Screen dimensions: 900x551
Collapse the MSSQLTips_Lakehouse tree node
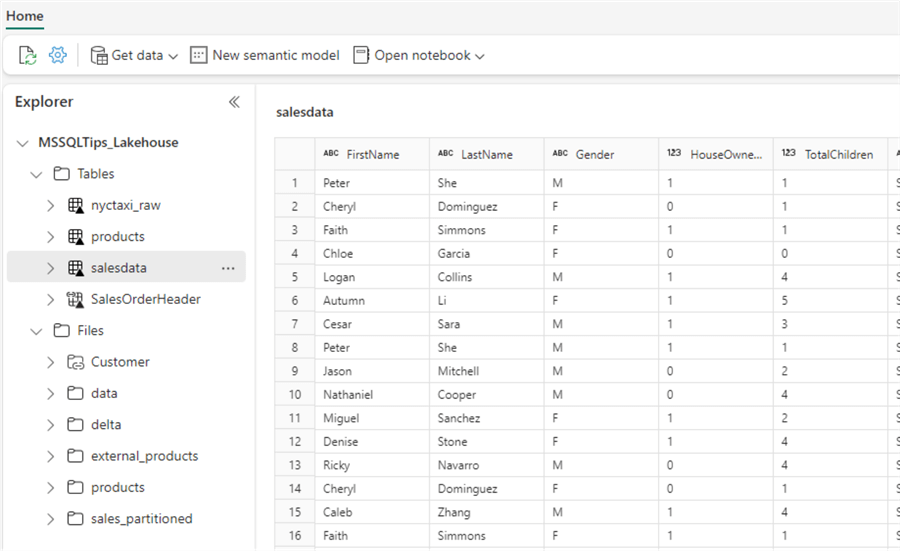[x=23, y=143]
